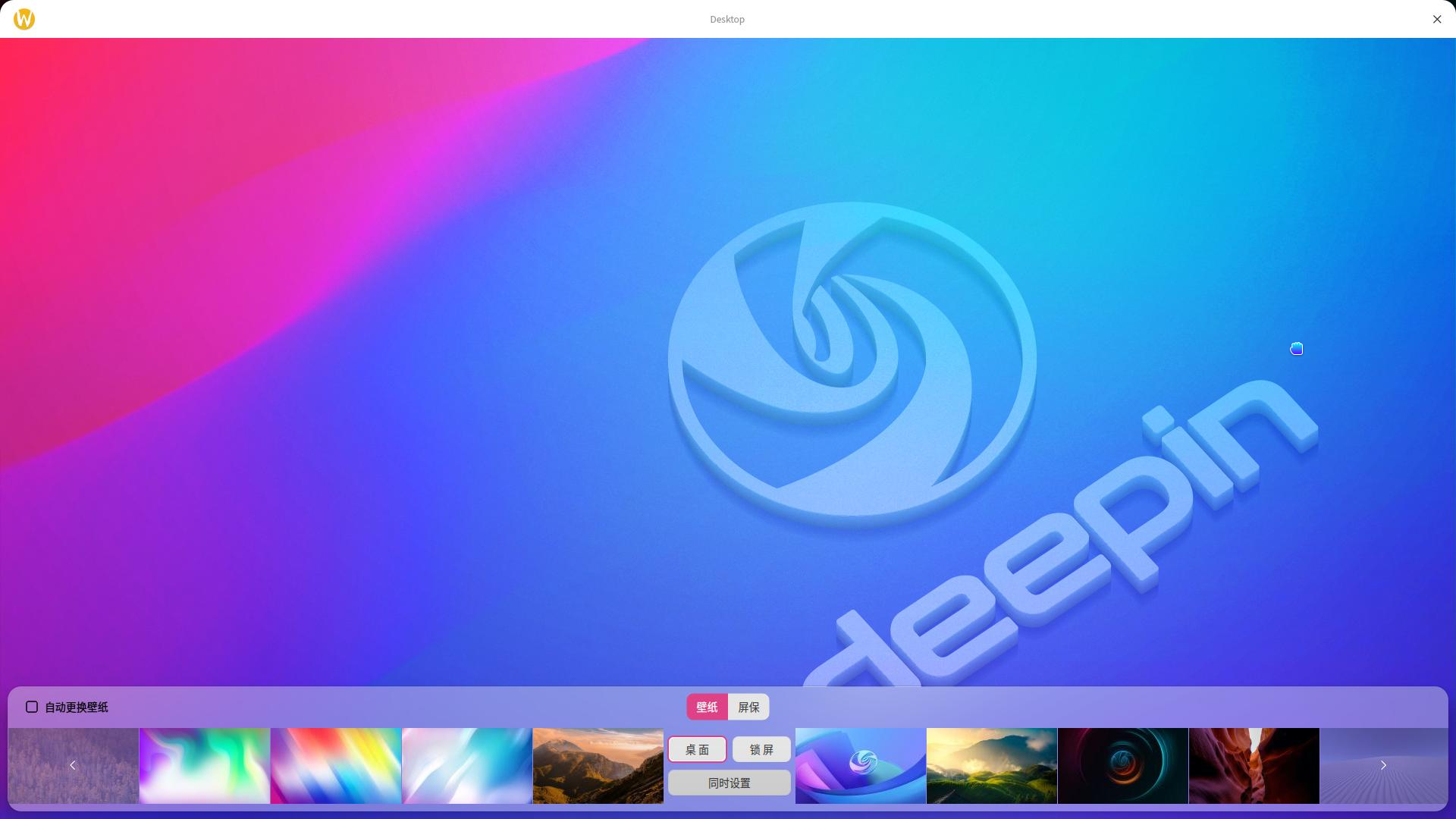Select the orange canyon wallpaper thumbnail
This screenshot has height=819, width=1456.
tap(1254, 765)
